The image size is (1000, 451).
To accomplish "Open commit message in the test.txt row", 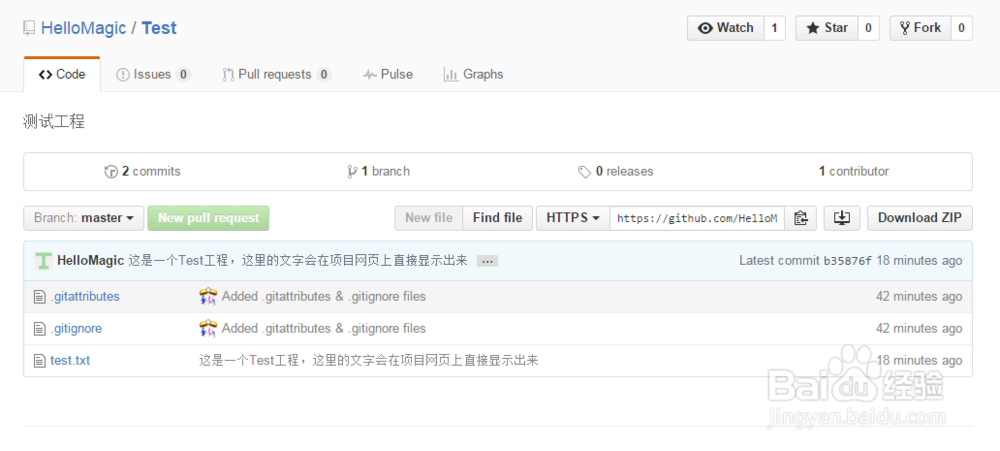I will (369, 360).
